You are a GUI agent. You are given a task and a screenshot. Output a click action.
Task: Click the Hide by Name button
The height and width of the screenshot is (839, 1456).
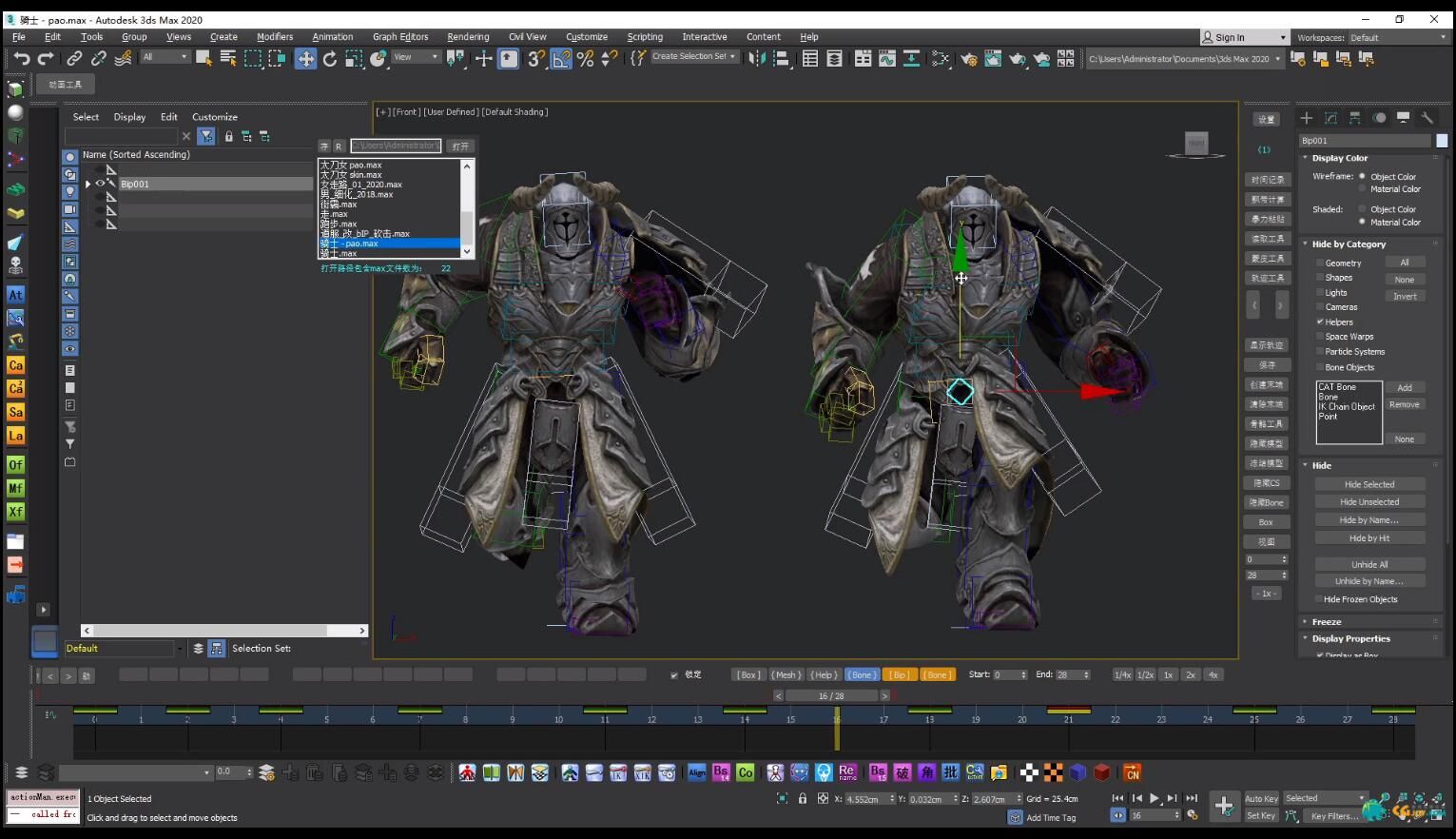1369,520
